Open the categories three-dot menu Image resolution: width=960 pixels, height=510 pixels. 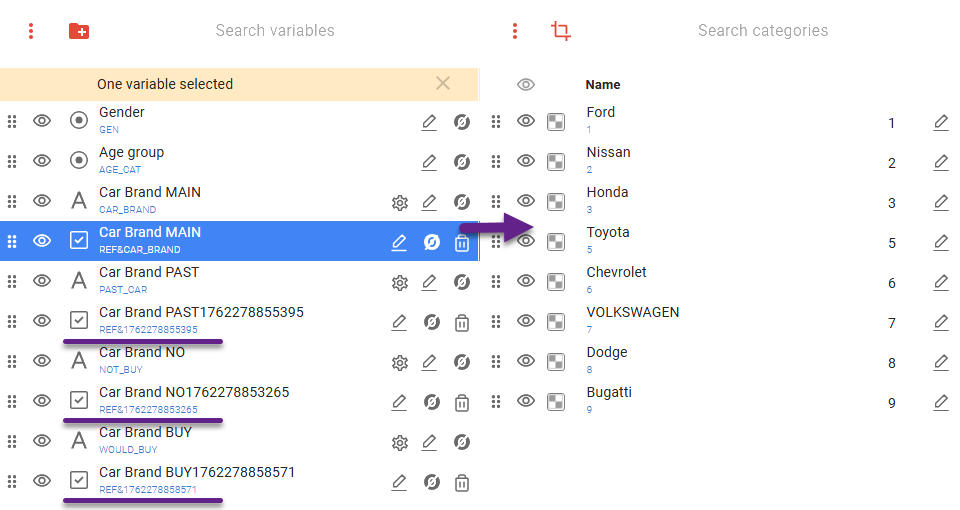[515, 31]
